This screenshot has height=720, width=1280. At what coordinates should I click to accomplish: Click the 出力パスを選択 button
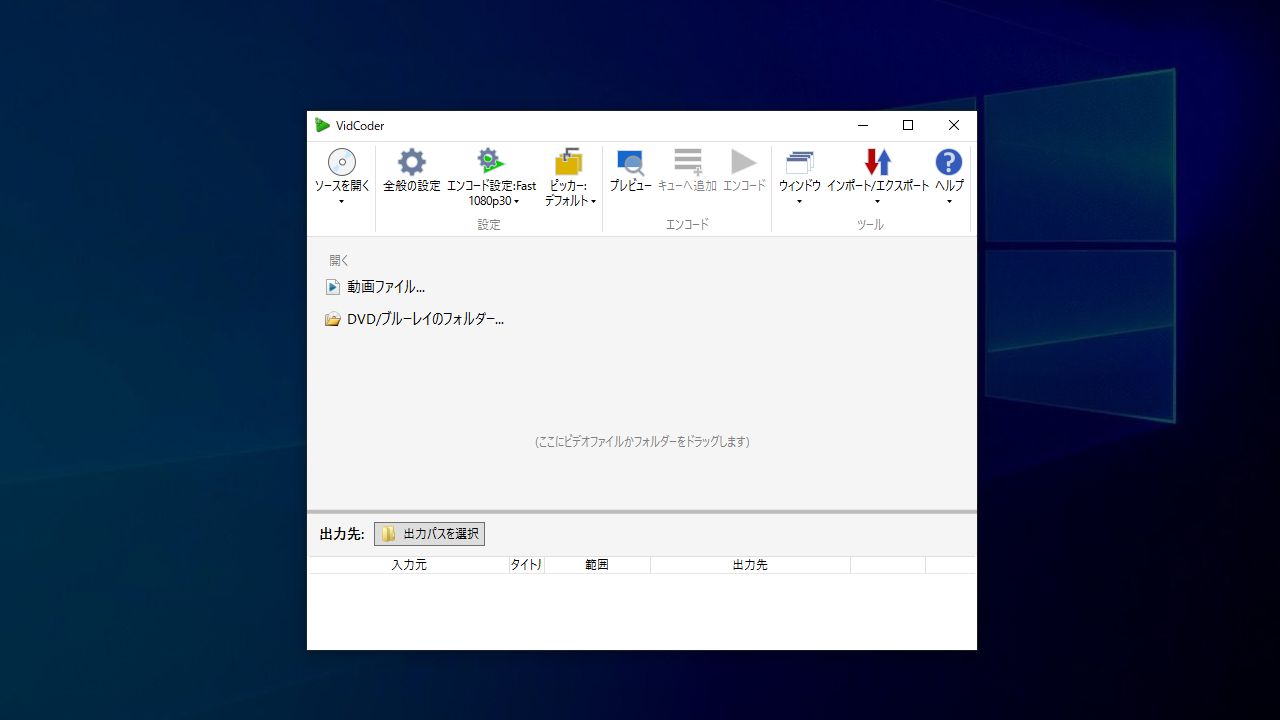point(429,534)
